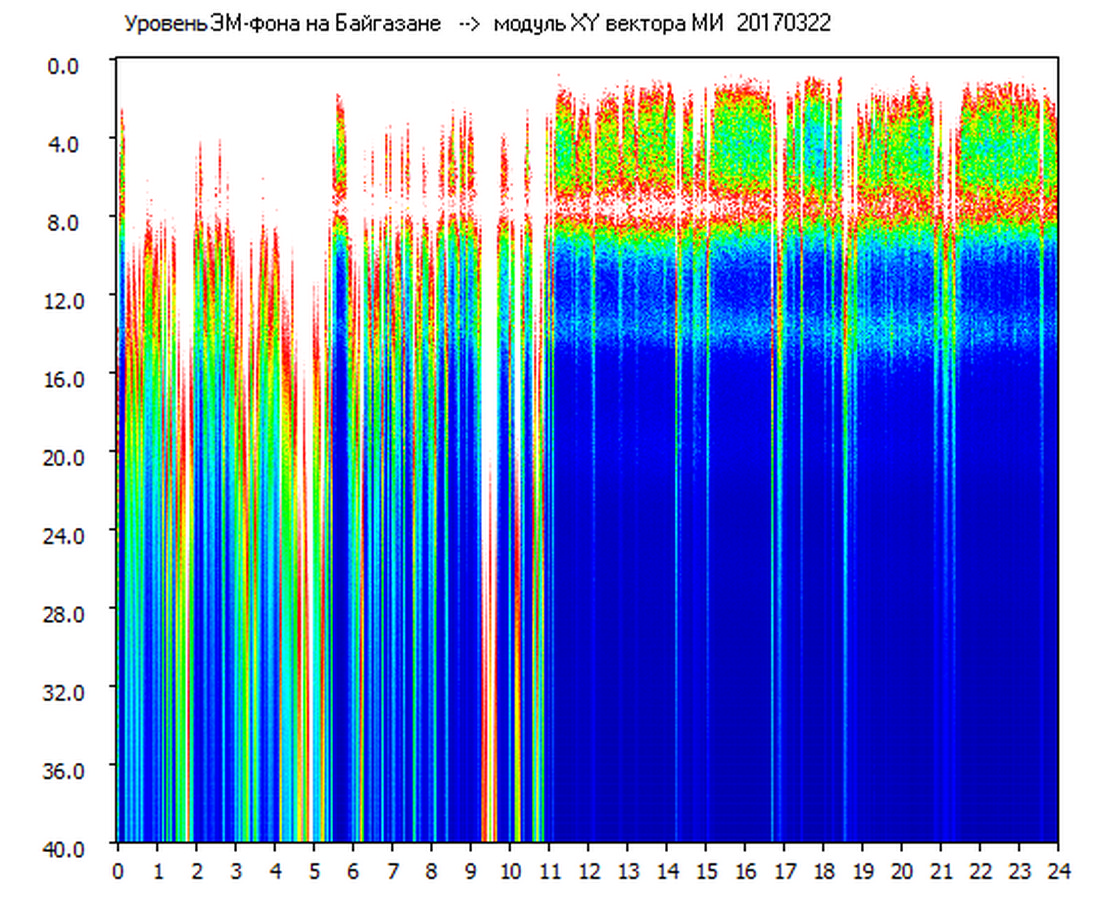
Task: Click hour 5 on the horizontal axis
Action: (x=314, y=870)
